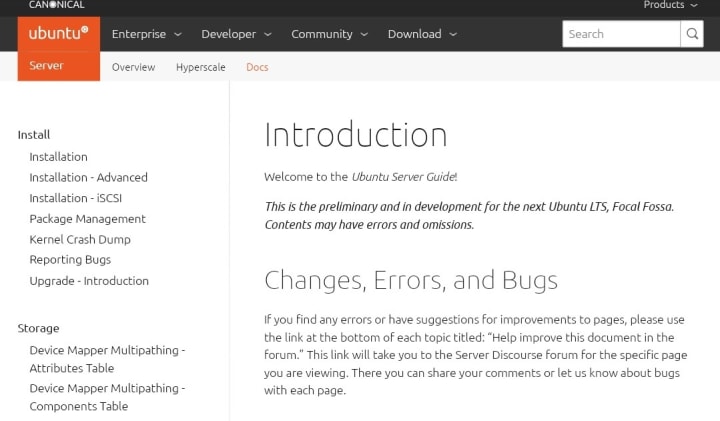Focus the Search input field
The width and height of the screenshot is (720, 421).
coord(621,34)
